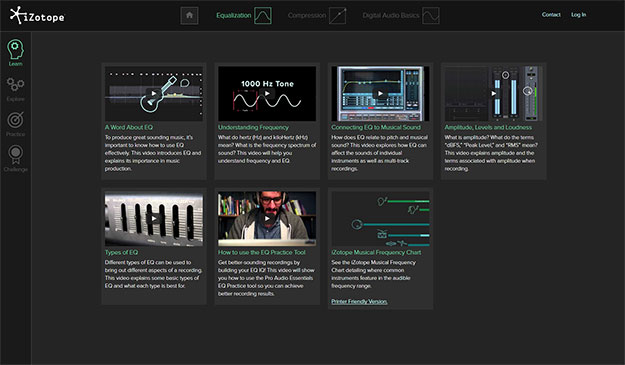Open iZotope Musical Frequency Chart title
This screenshot has height=365, width=625.
coord(376,252)
